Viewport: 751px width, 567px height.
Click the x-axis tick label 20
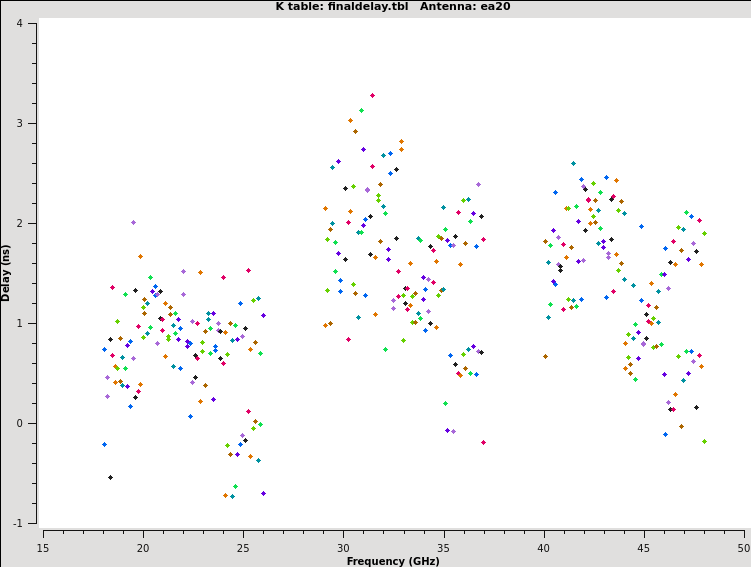143,548
